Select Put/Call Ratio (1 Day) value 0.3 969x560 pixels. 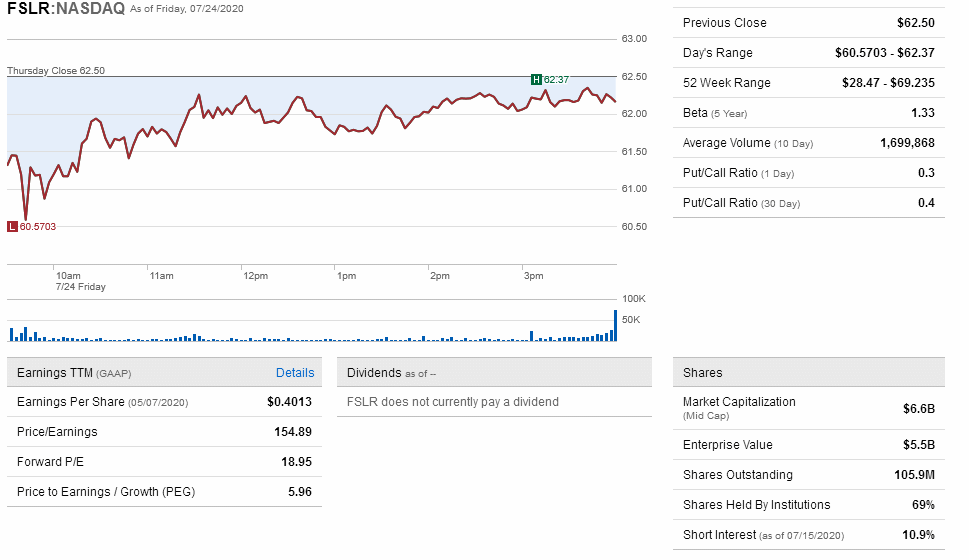click(926, 172)
